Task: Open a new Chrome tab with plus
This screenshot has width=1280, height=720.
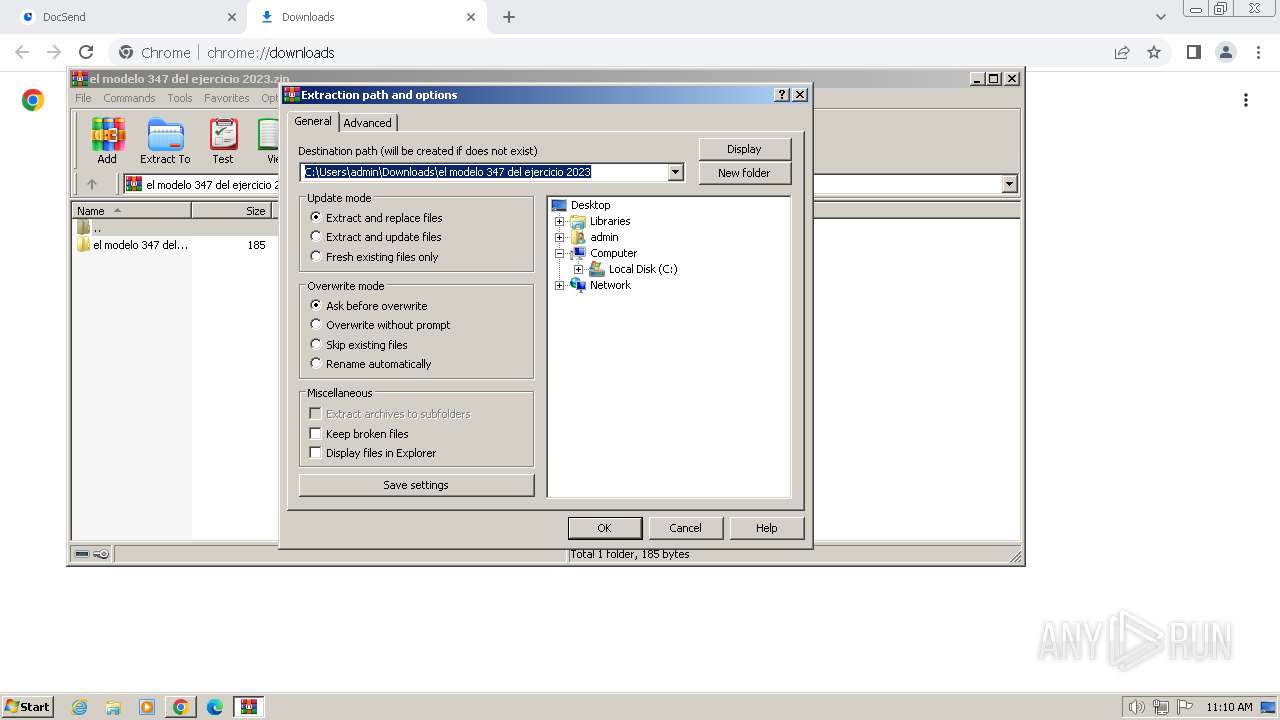Action: point(509,17)
